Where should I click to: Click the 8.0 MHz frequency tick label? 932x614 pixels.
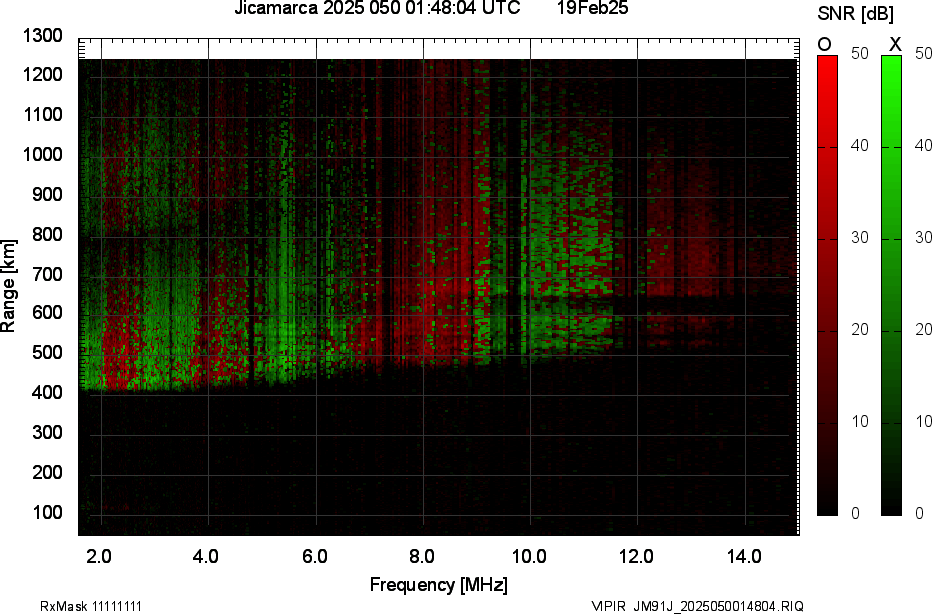[x=421, y=557]
